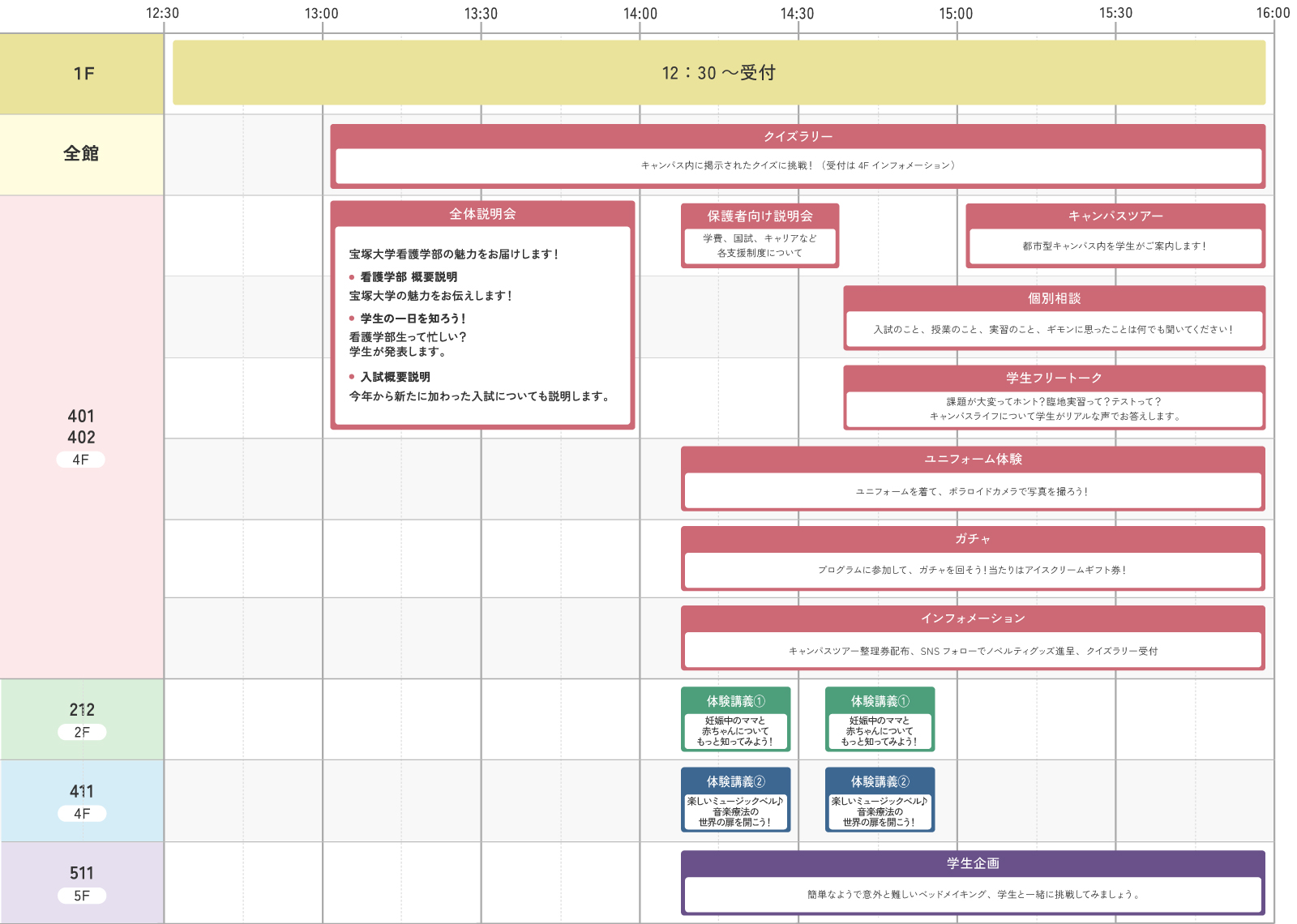
Task: Select the クイズラリー event header
Action: pyautogui.click(x=798, y=136)
